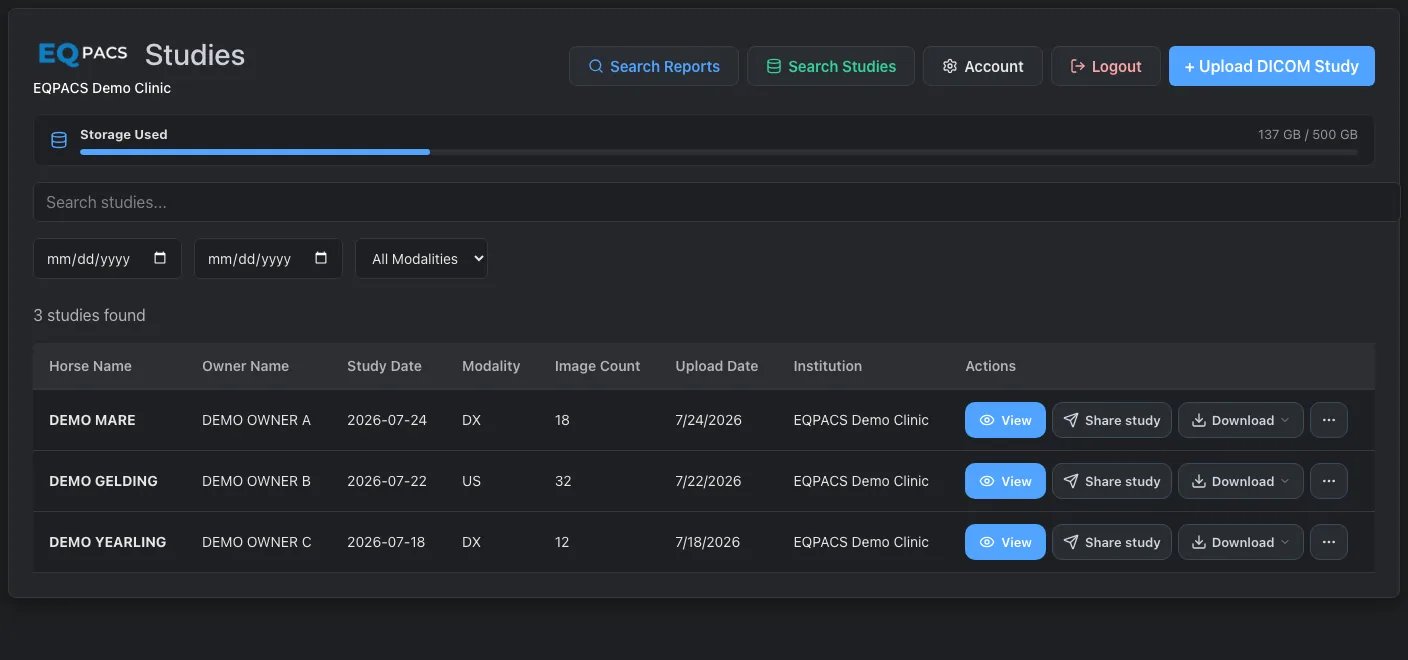This screenshot has height=660, width=1408.
Task: Click upload date 7/24/2026
Action: 708,420
